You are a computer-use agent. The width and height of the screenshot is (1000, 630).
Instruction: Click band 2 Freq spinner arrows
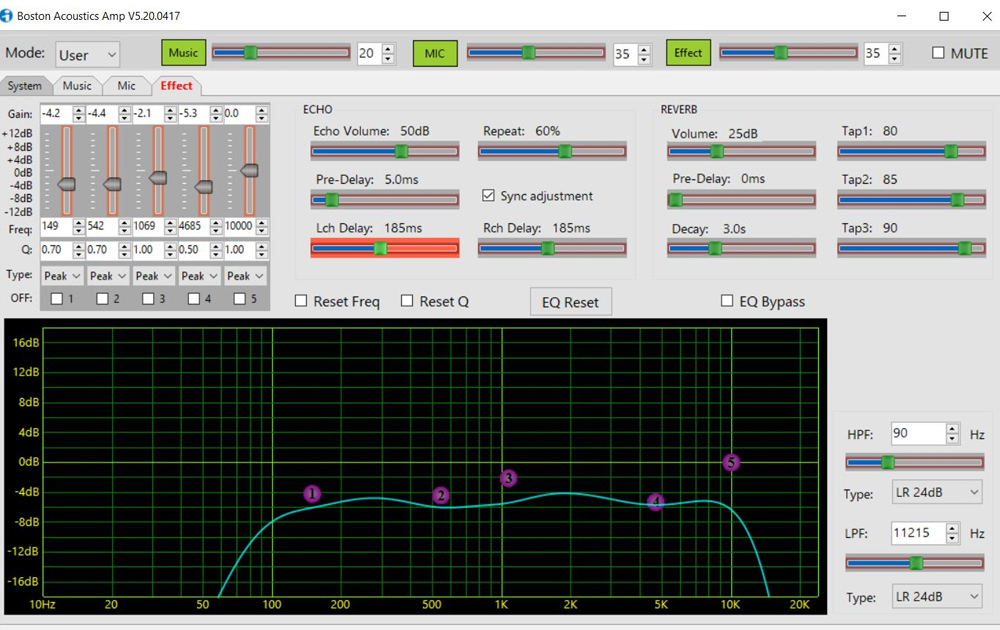[x=124, y=226]
